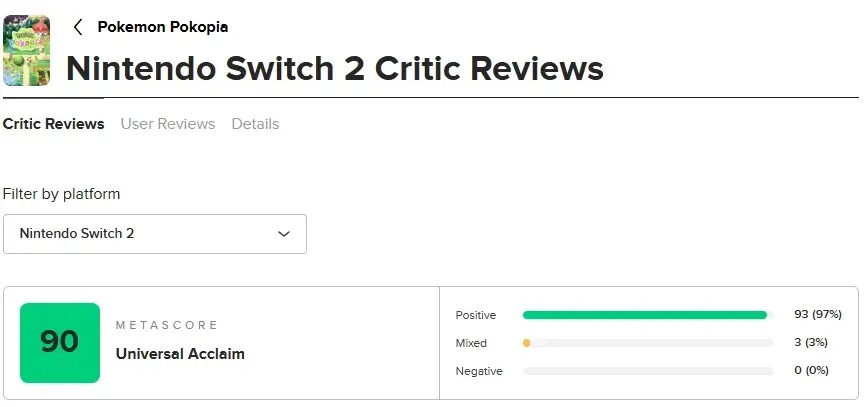Select the Critic Reviews tab
865x407 pixels.
(54, 124)
